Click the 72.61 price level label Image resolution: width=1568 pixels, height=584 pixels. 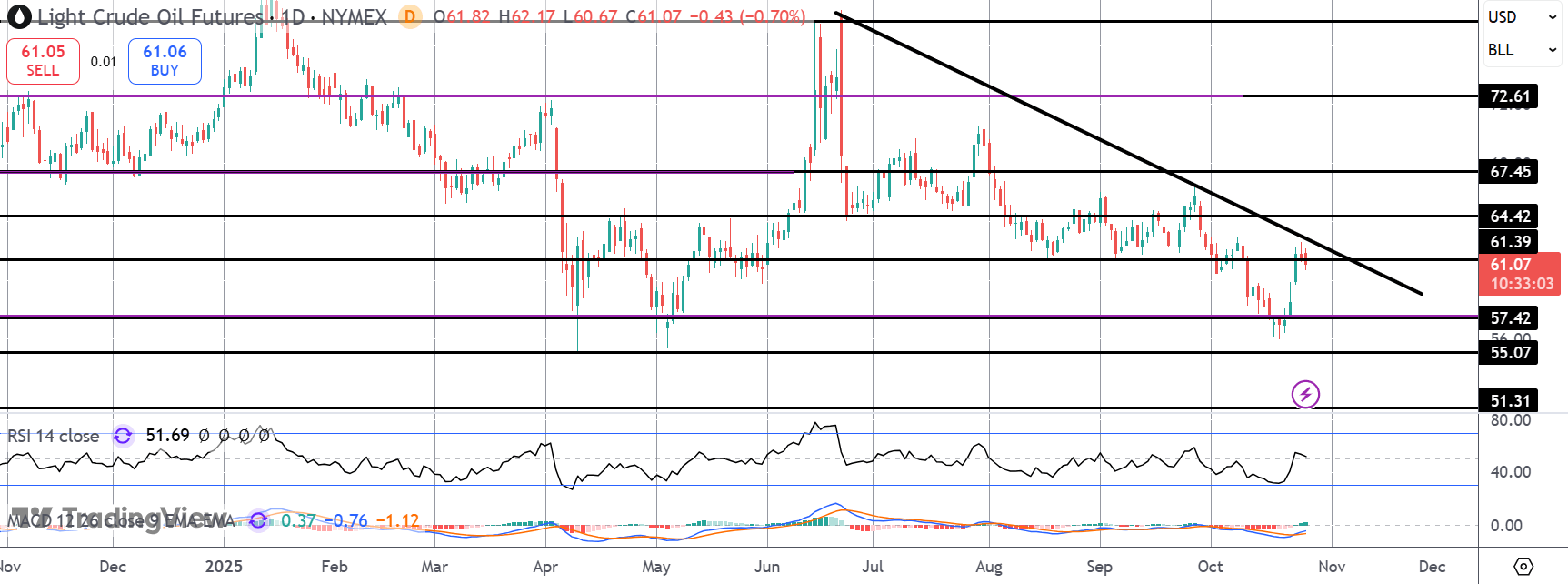pyautogui.click(x=1510, y=96)
